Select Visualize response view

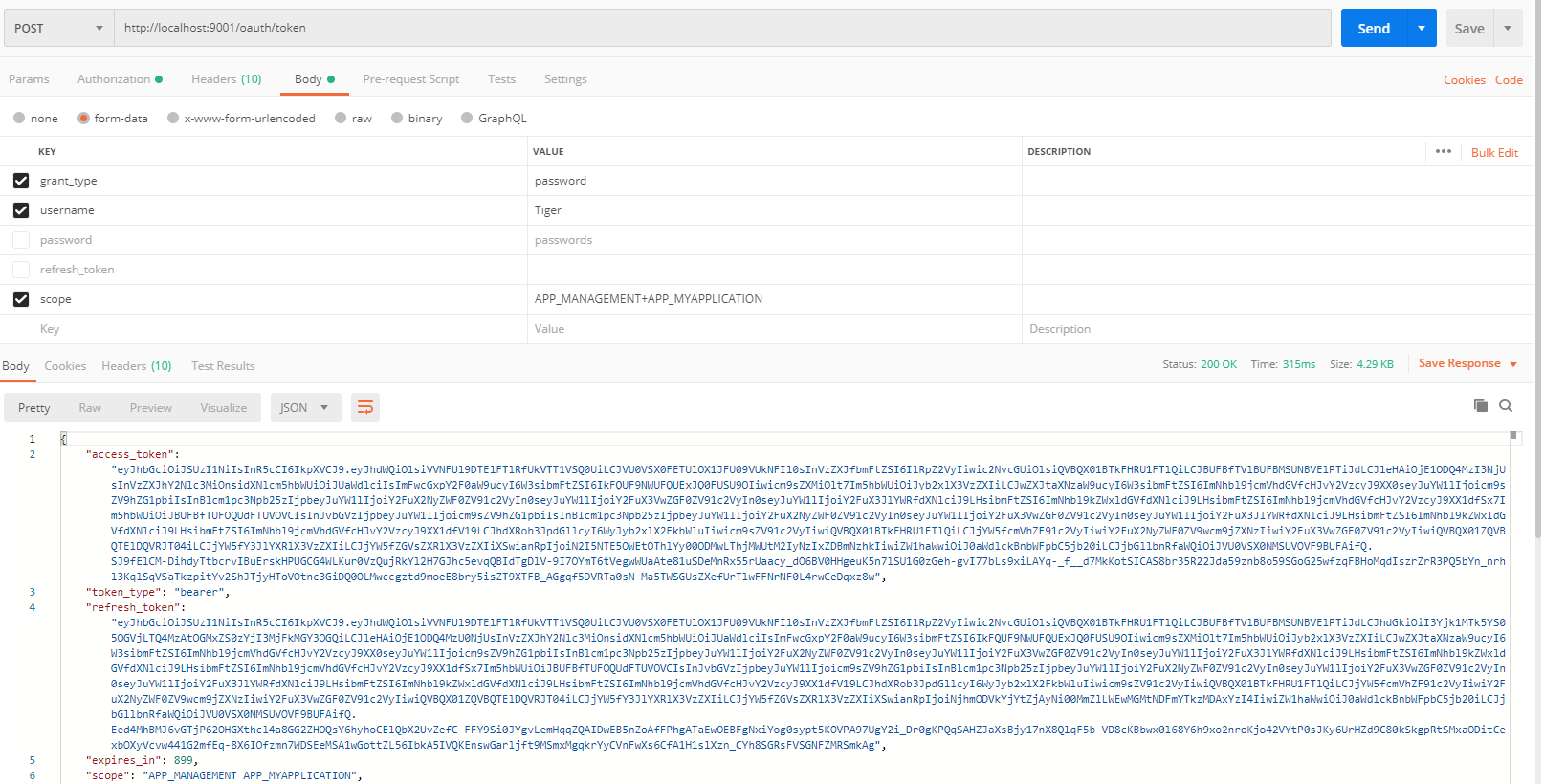click(x=224, y=408)
